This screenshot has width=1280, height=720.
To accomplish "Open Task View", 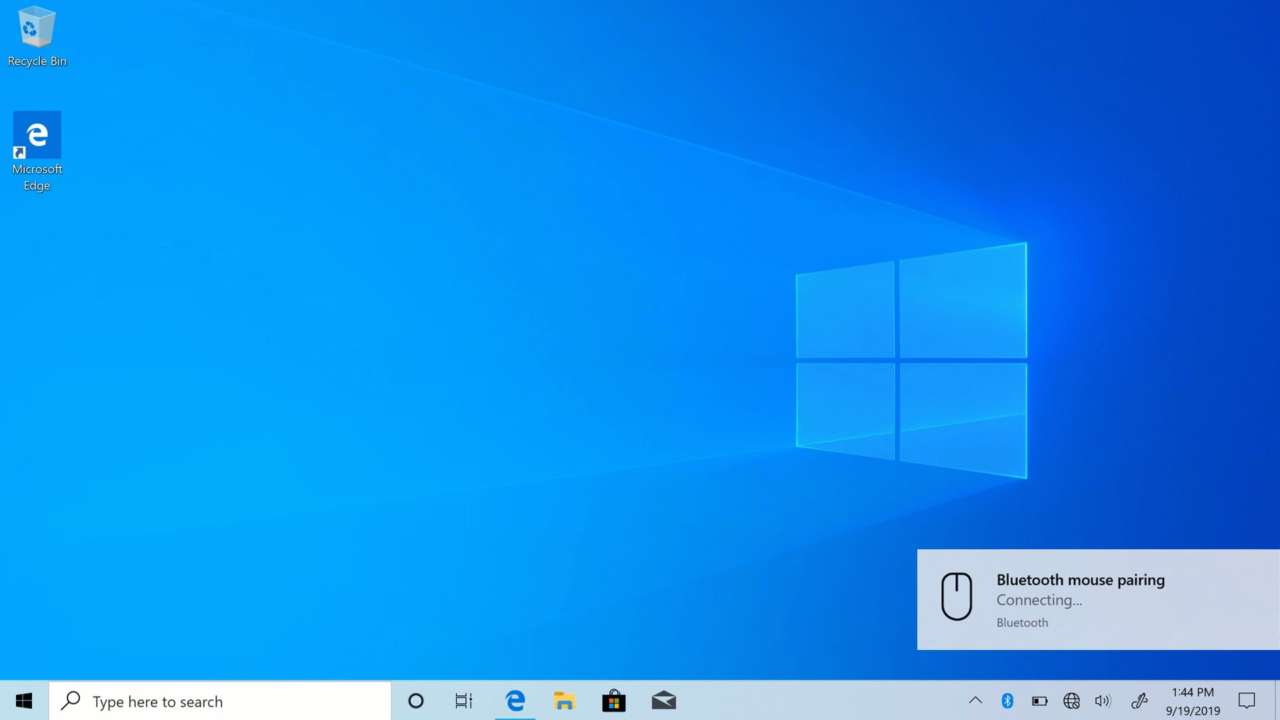I will [x=463, y=701].
